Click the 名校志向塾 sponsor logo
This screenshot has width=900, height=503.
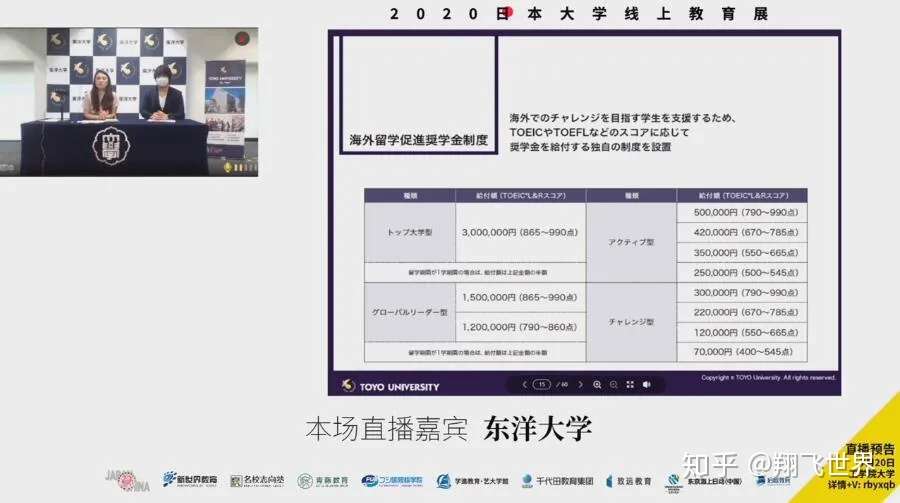click(x=257, y=481)
